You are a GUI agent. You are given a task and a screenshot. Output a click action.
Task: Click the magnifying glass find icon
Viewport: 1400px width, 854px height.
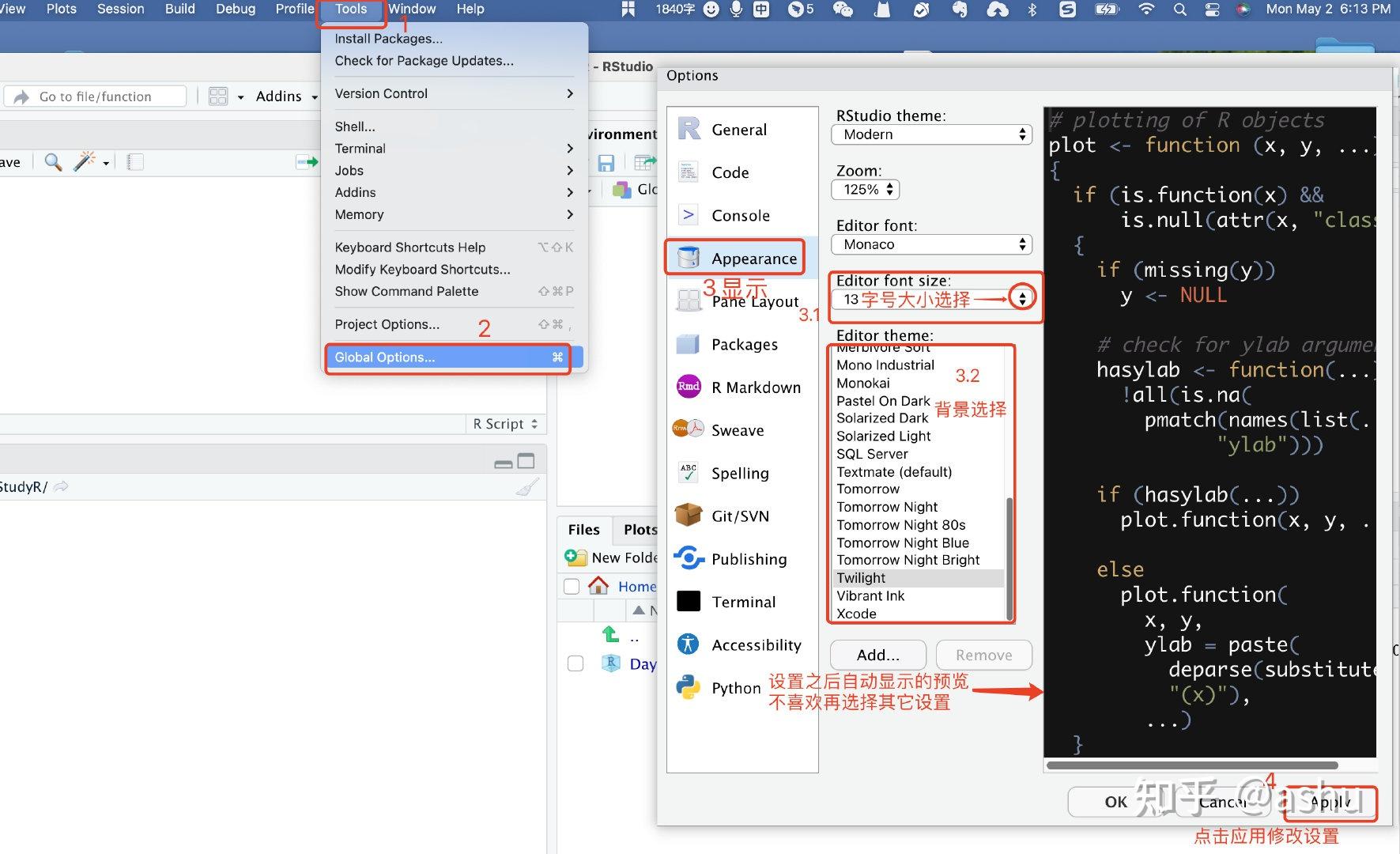point(53,162)
